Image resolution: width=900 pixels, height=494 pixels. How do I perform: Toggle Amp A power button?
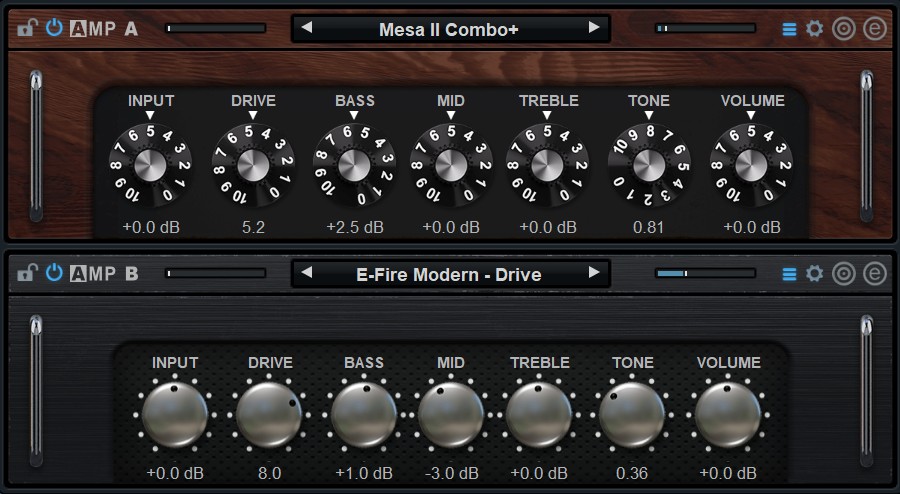54,28
